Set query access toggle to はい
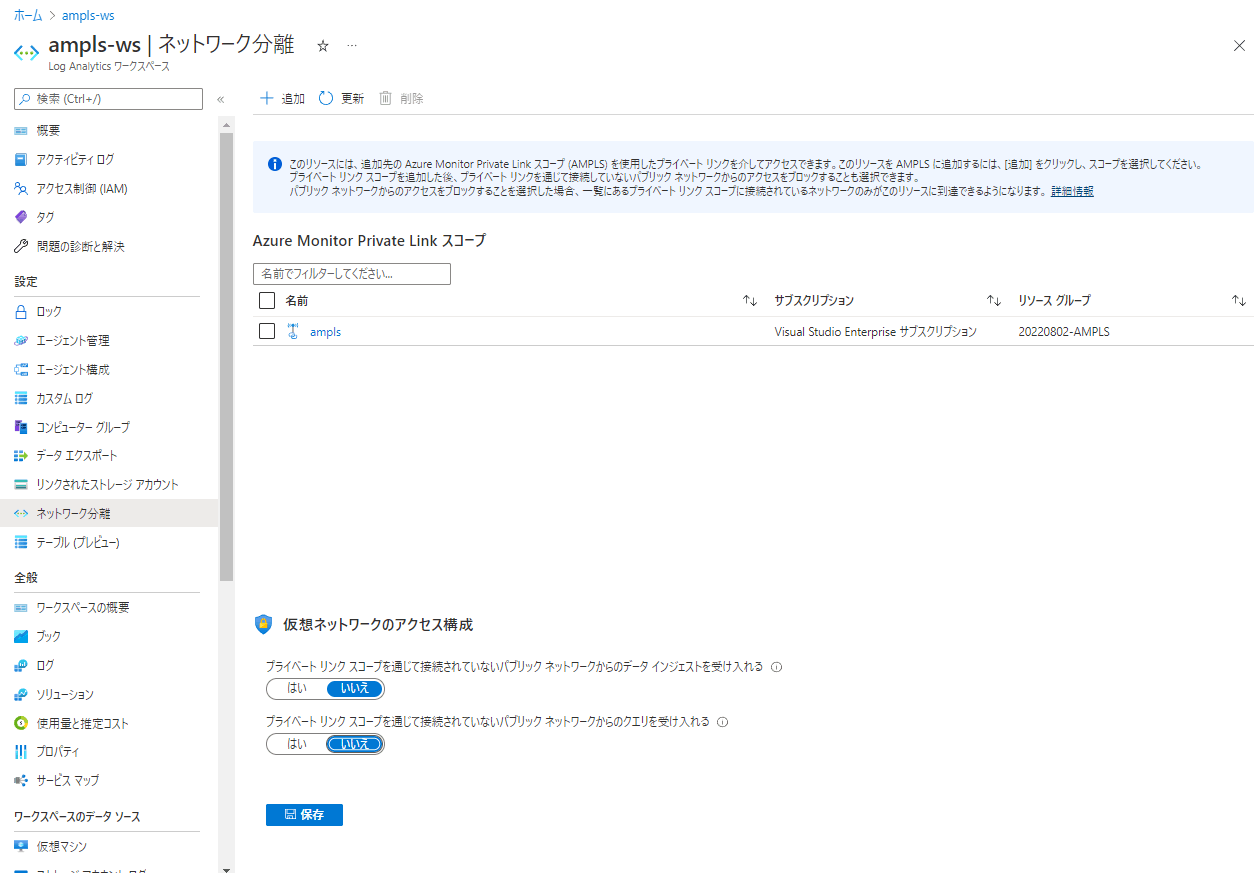The image size is (1260, 873). pos(297,744)
